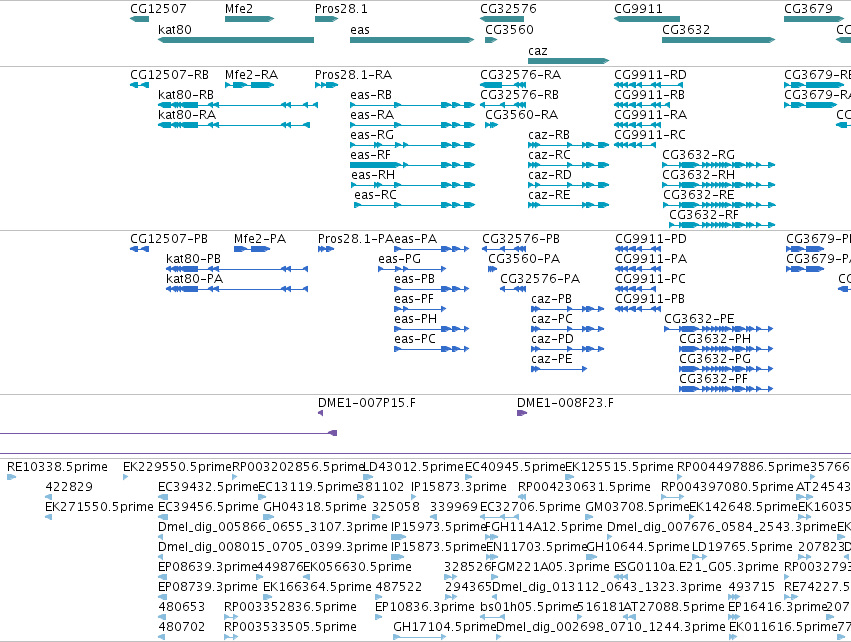851x642 pixels.
Task: Click the eas-RH transcript label
Action: 373,175
